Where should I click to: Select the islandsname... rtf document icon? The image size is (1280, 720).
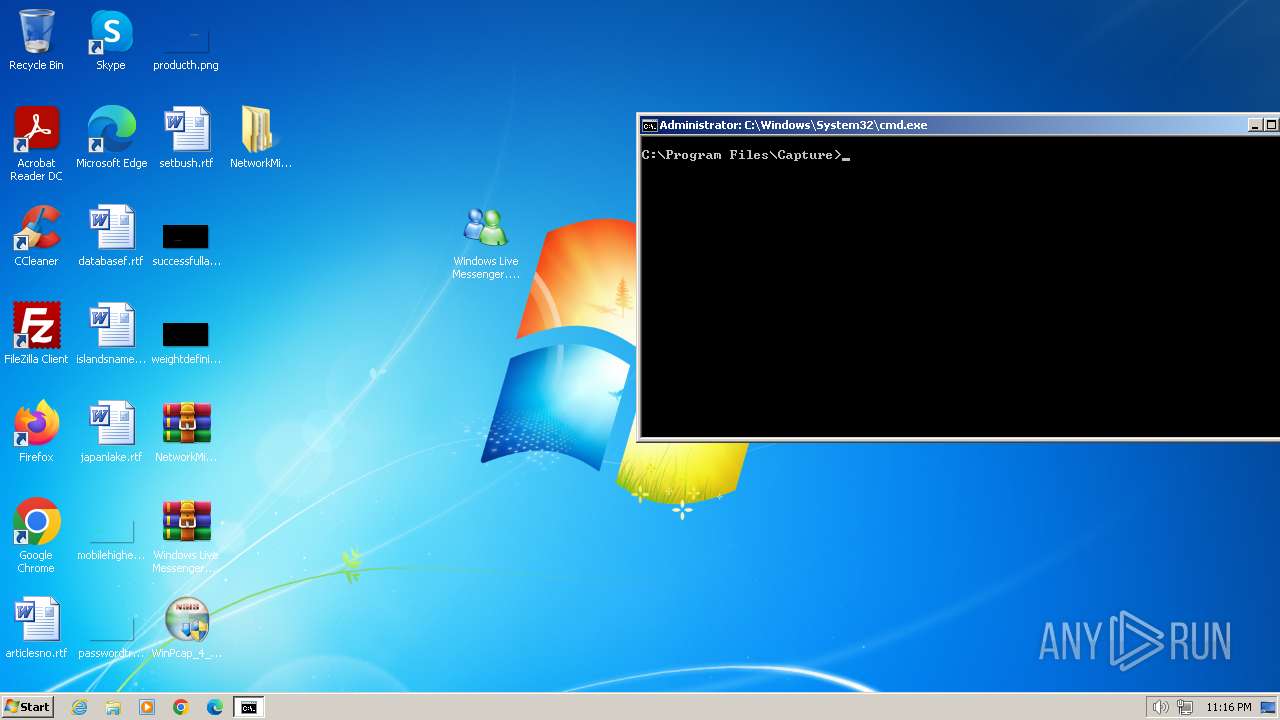point(111,334)
